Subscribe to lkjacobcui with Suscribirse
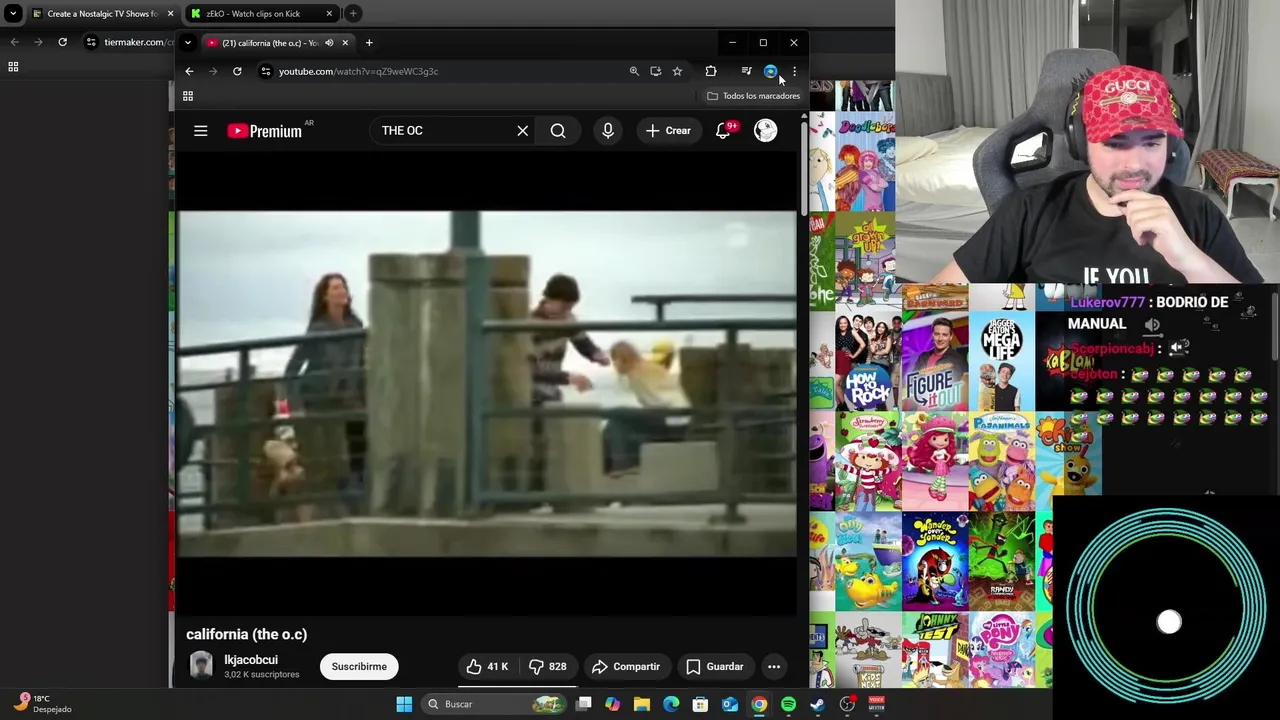Screen dimensions: 1280x720 359,667
